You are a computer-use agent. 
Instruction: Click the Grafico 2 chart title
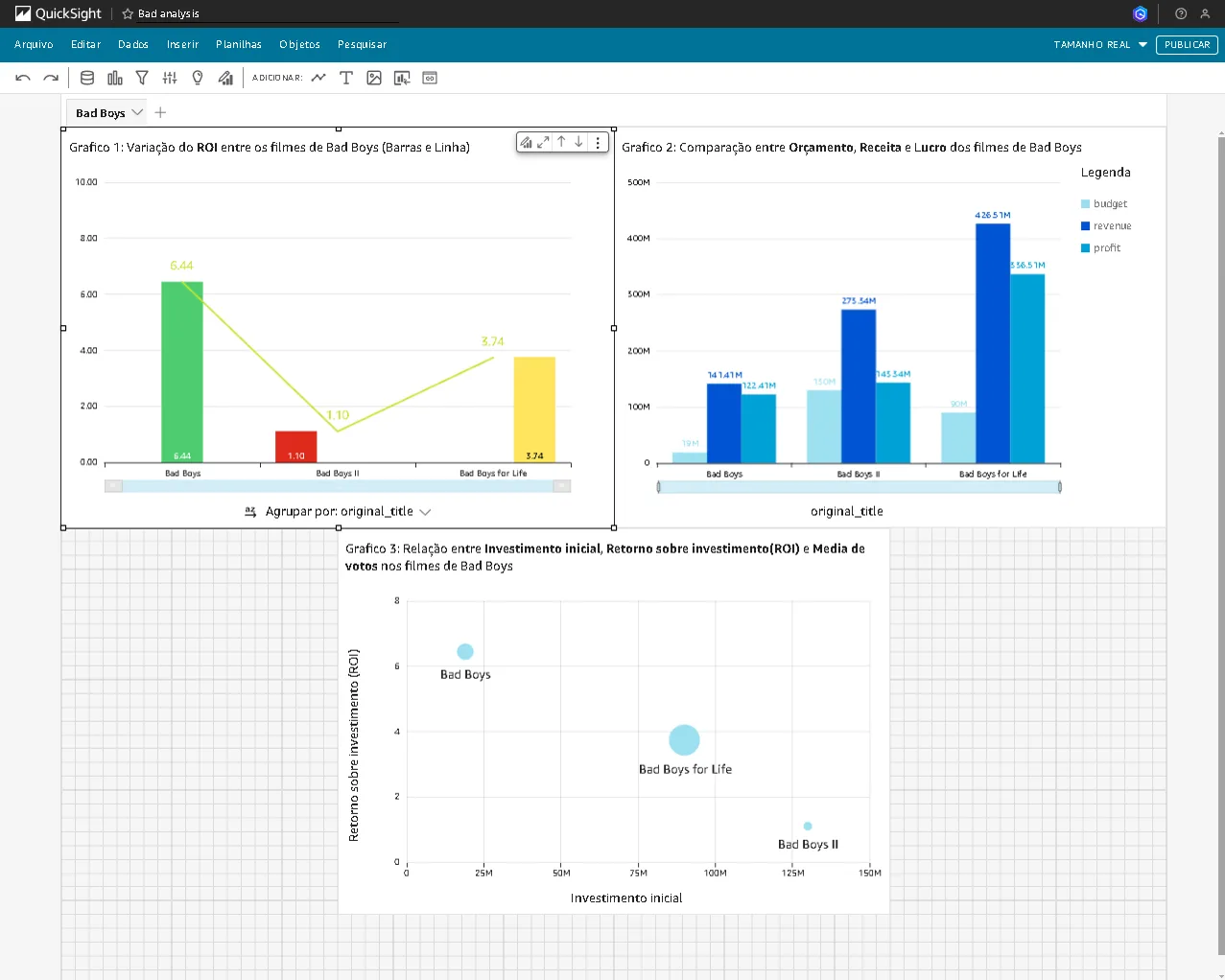(x=852, y=148)
